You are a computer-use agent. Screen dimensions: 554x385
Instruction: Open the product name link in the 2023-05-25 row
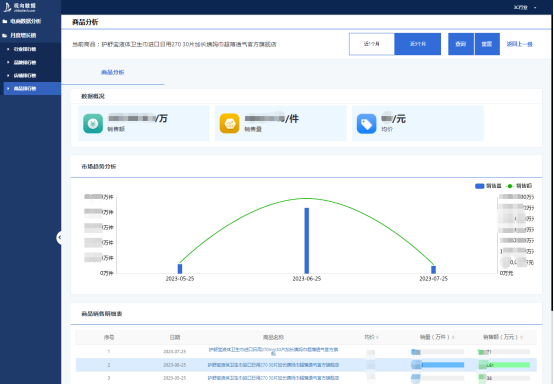(x=273, y=378)
